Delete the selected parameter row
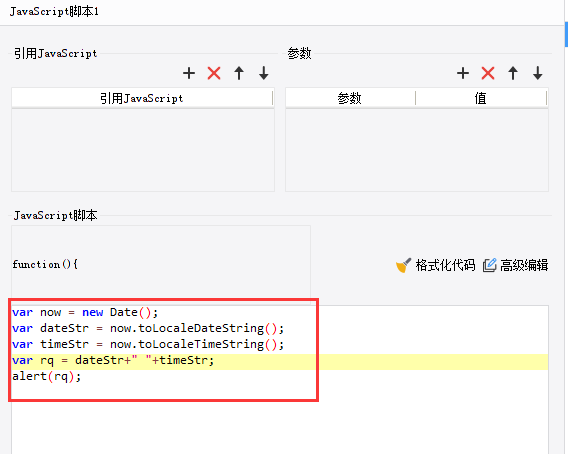568x454 pixels. click(488, 73)
